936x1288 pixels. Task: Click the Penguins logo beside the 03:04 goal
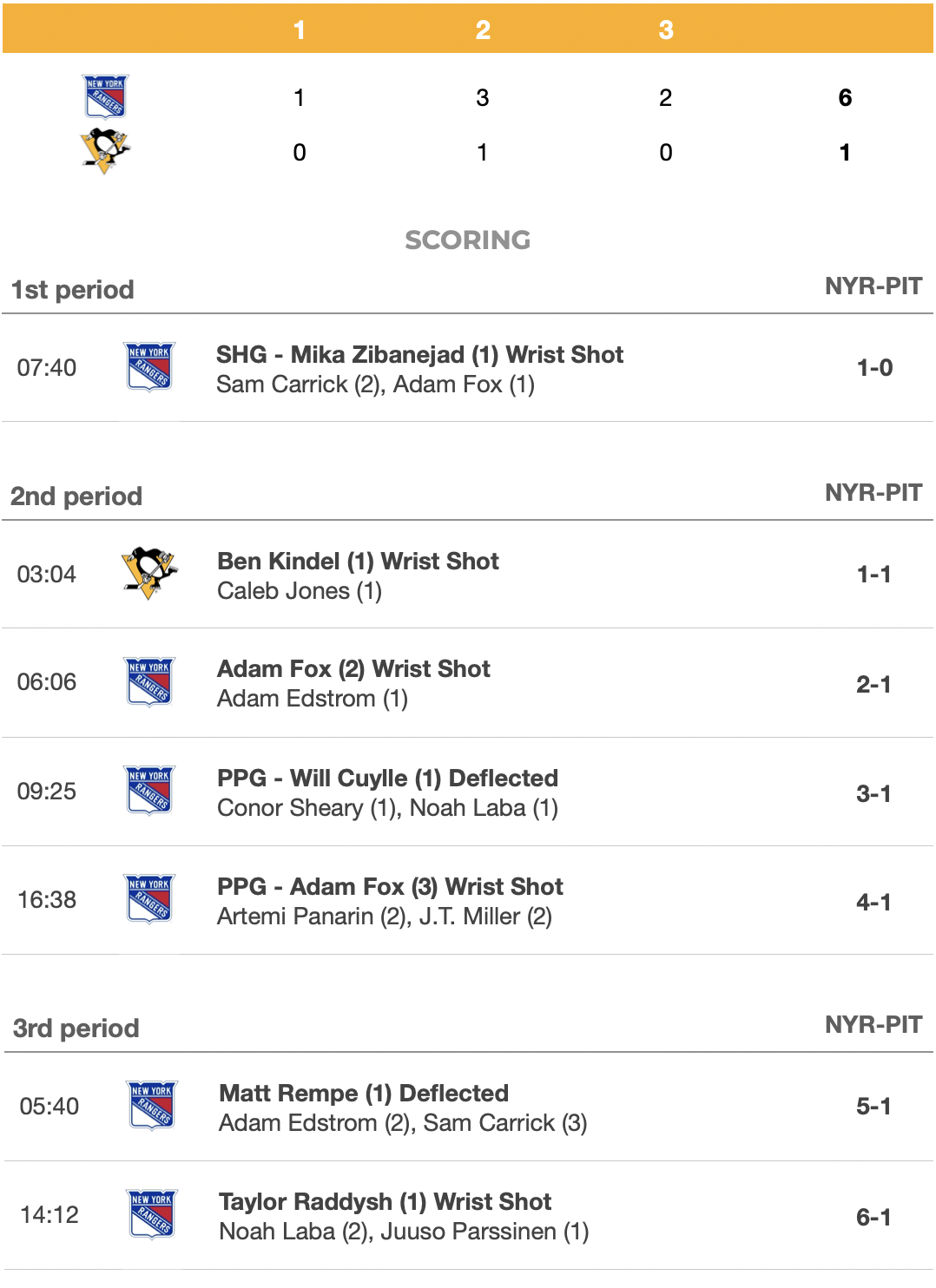click(x=149, y=573)
